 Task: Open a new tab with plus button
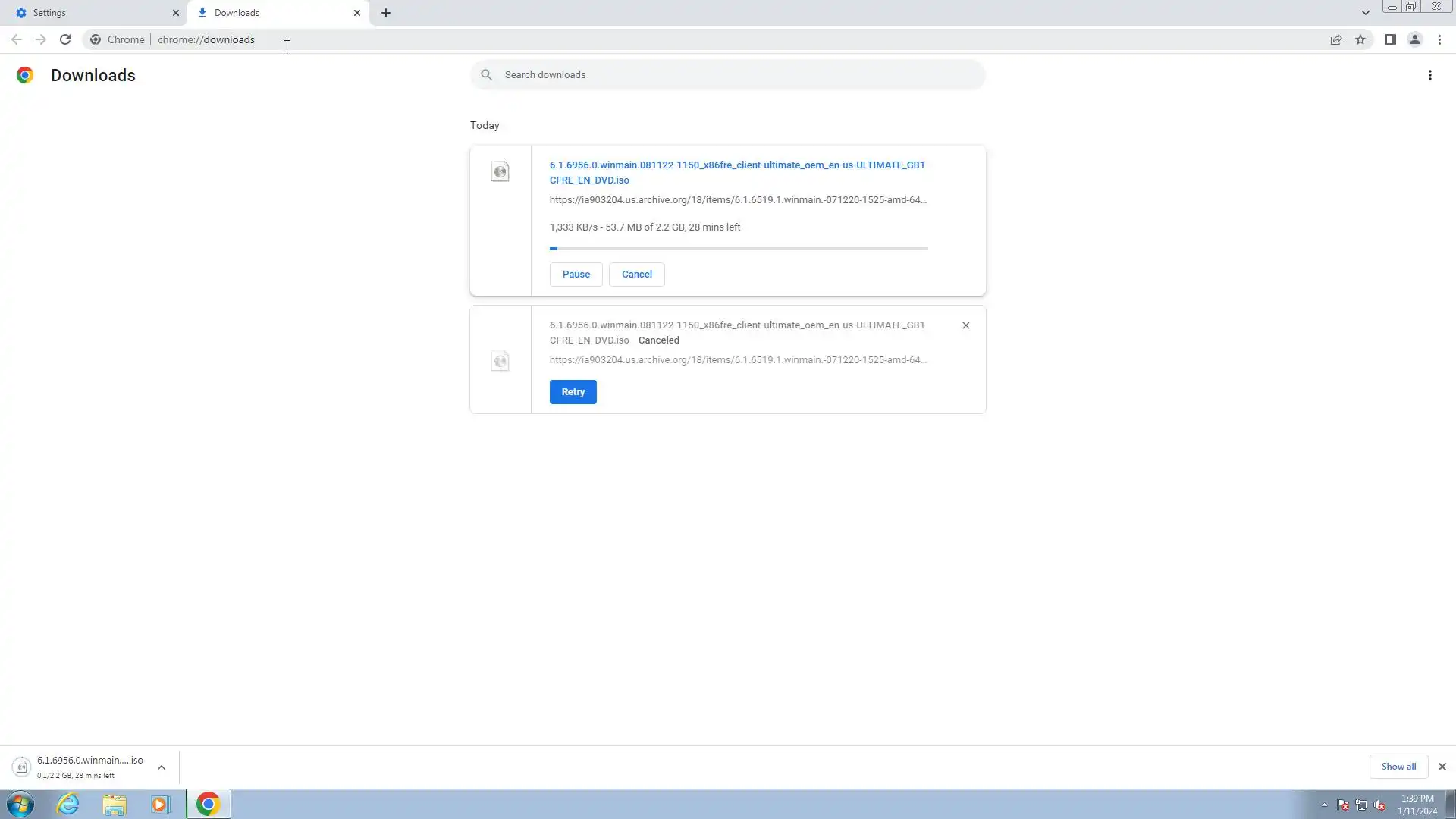click(x=385, y=13)
